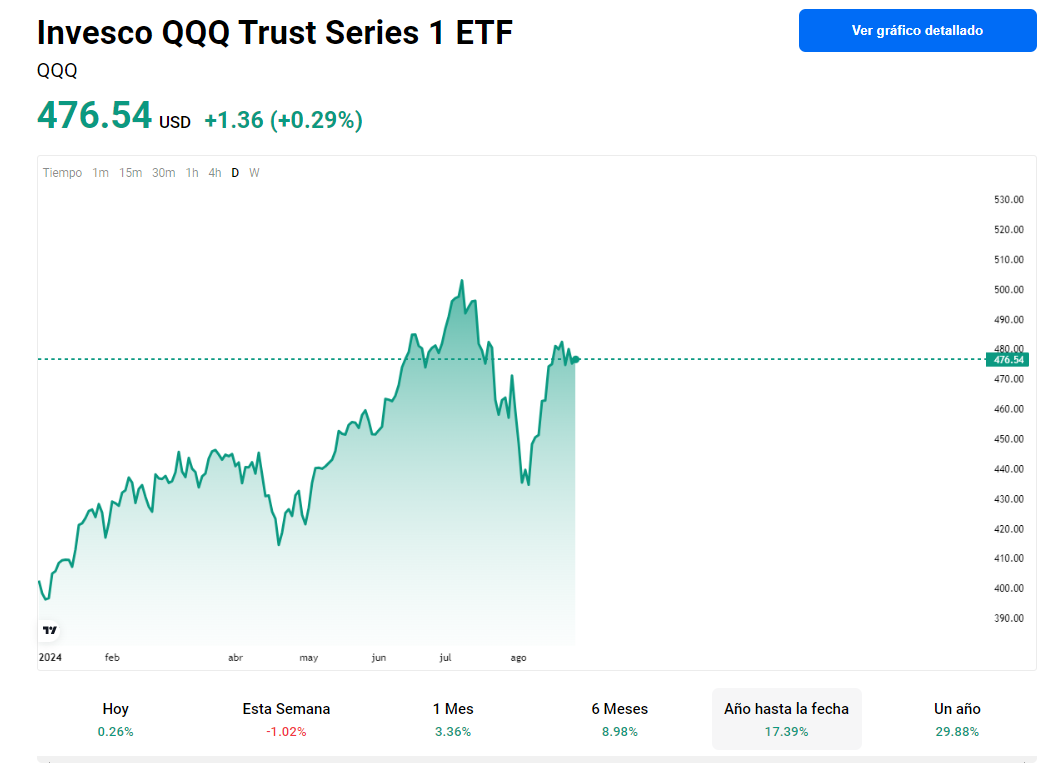This screenshot has height=773, width=1055.
Task: Switch to weekly 'W' interval
Action: tap(254, 173)
